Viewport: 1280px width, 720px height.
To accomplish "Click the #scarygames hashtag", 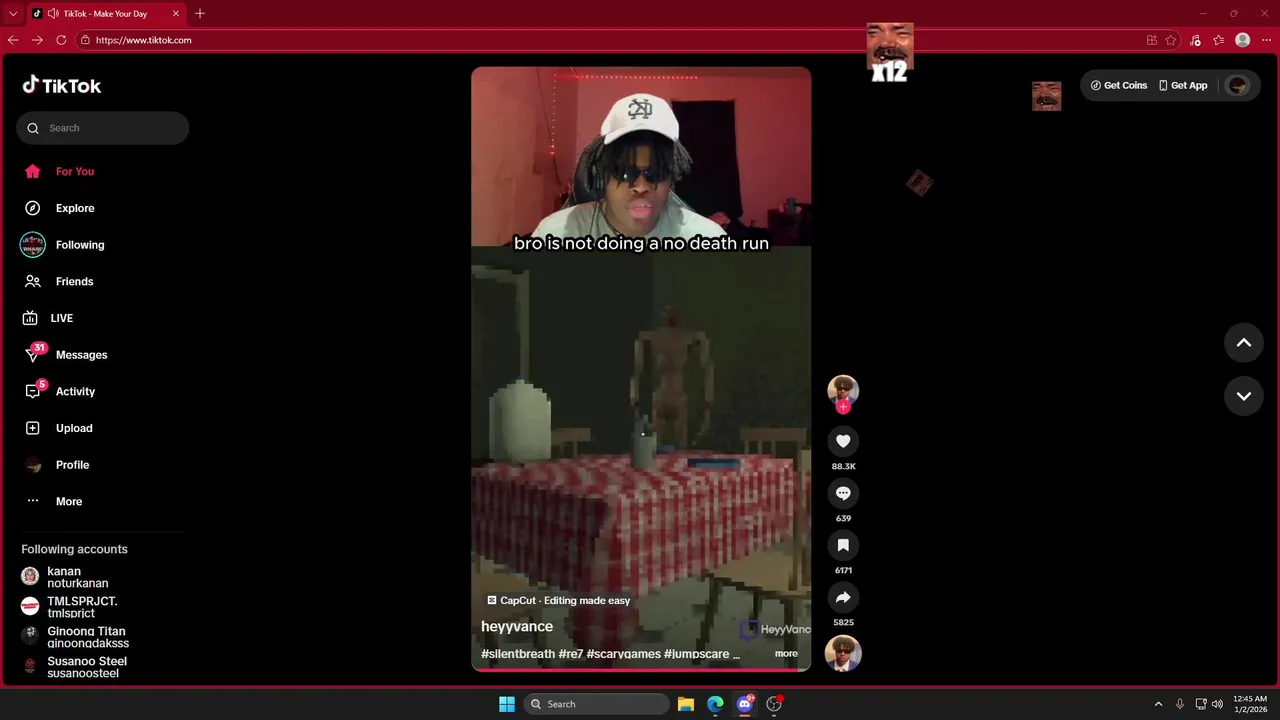I will coord(624,654).
